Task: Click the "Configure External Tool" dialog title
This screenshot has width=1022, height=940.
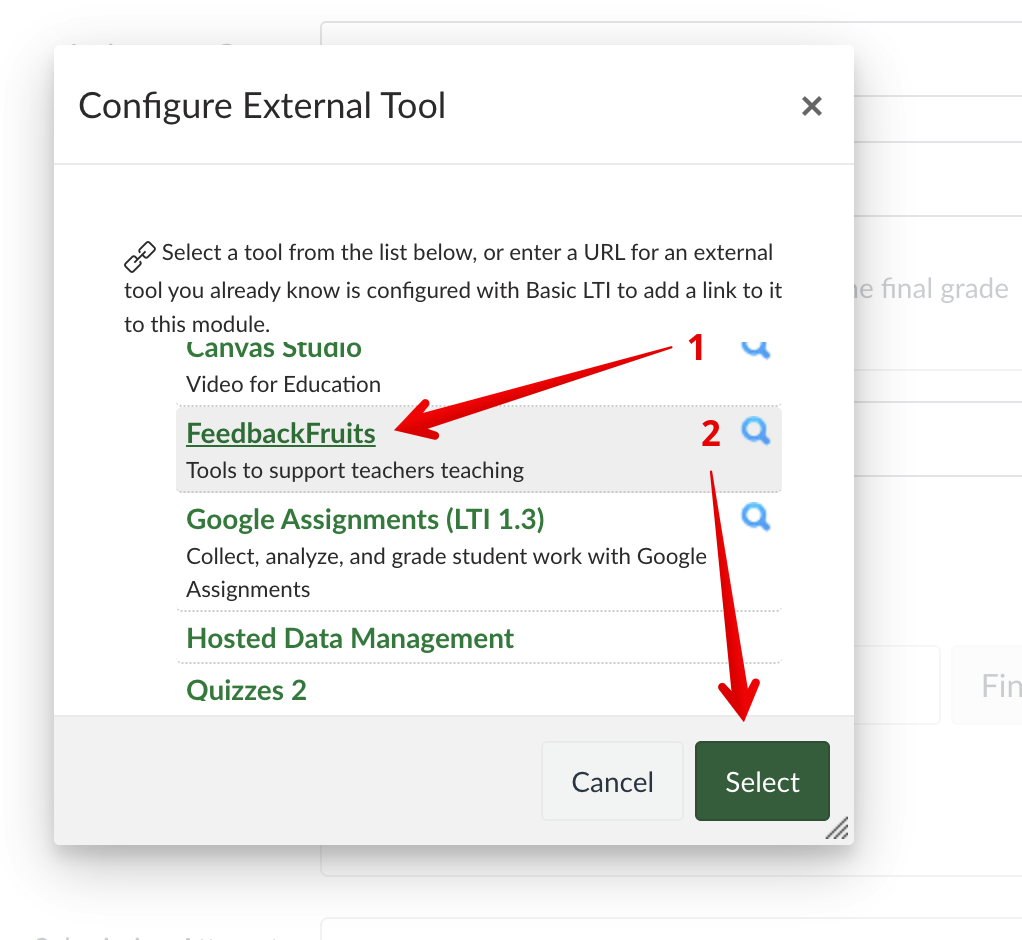Action: point(262,106)
